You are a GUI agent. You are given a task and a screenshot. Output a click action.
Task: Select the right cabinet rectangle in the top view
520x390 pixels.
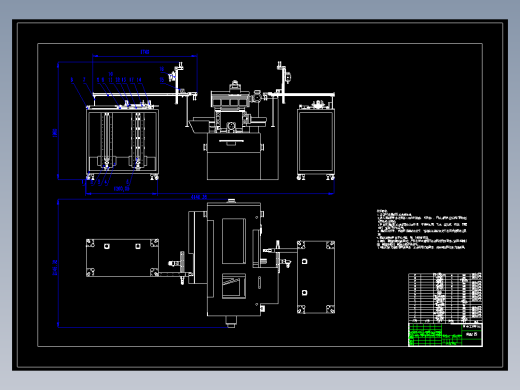click(316, 277)
